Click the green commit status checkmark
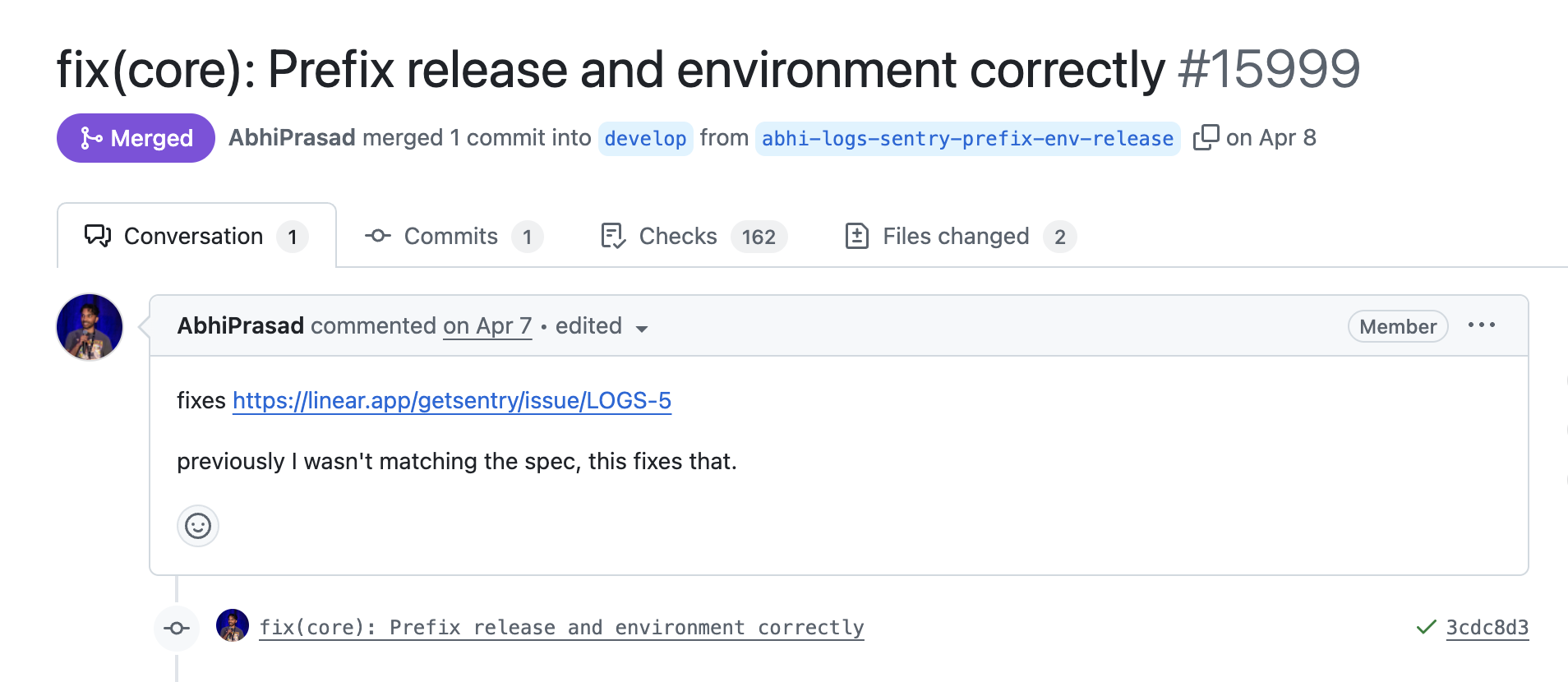Viewport: 1568px width, 682px height. click(x=1426, y=628)
